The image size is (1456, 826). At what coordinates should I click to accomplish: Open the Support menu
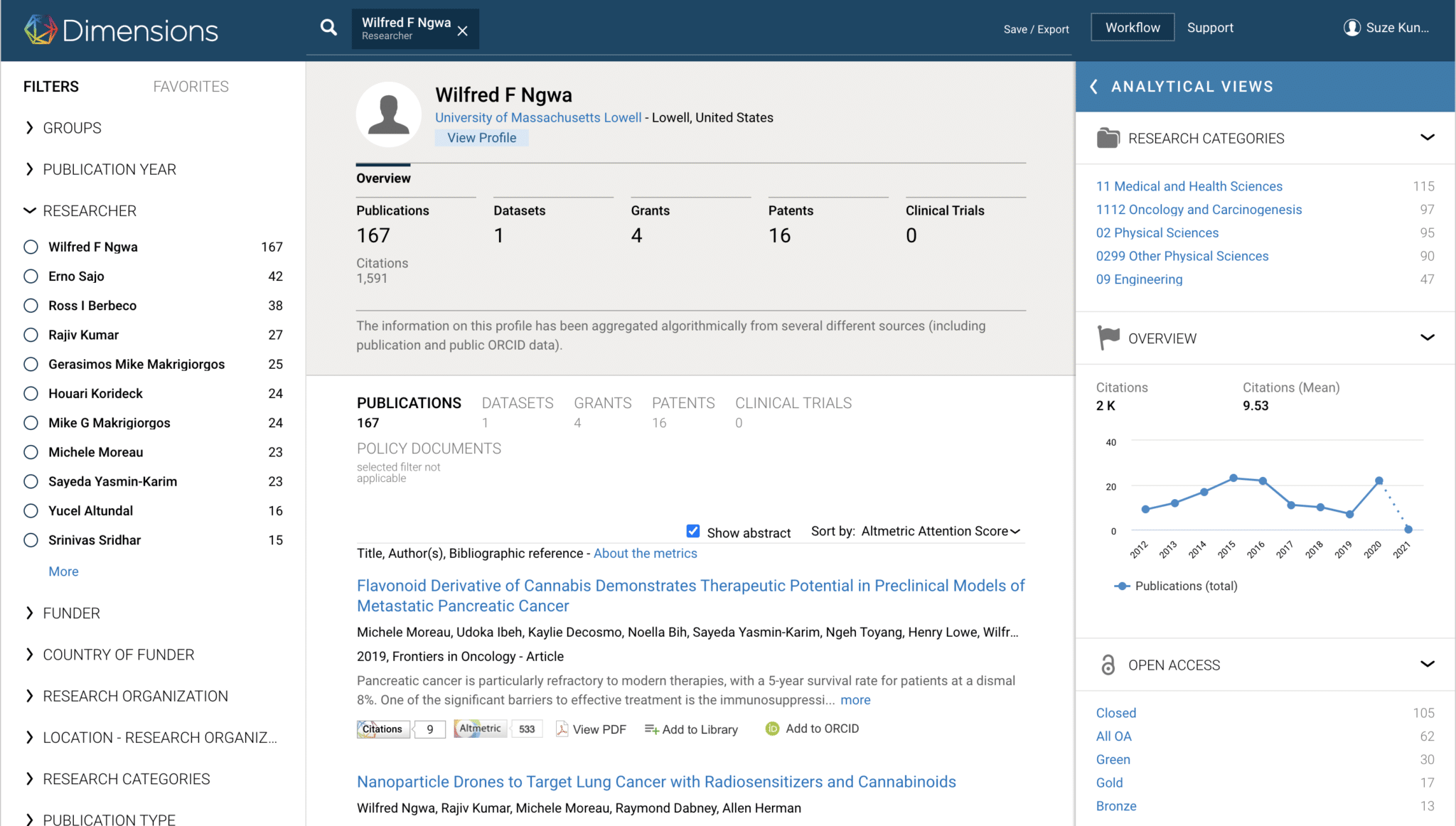(1210, 28)
